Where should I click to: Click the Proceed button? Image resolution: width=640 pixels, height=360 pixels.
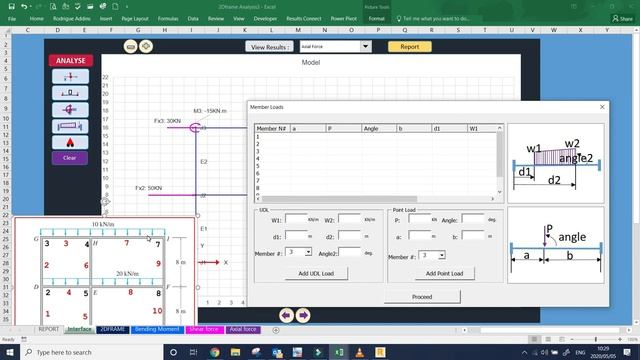422,297
